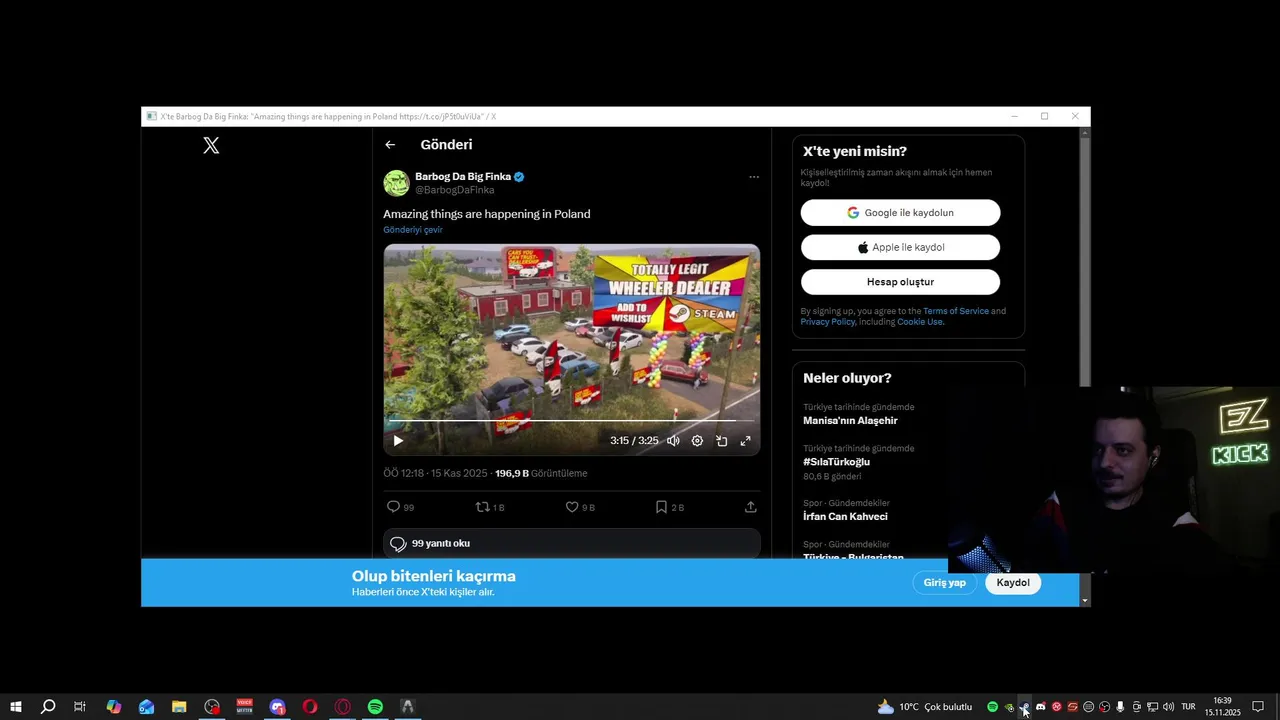Click Giriş yap in the blue banner
The width and height of the screenshot is (1280, 720).
pos(944,583)
